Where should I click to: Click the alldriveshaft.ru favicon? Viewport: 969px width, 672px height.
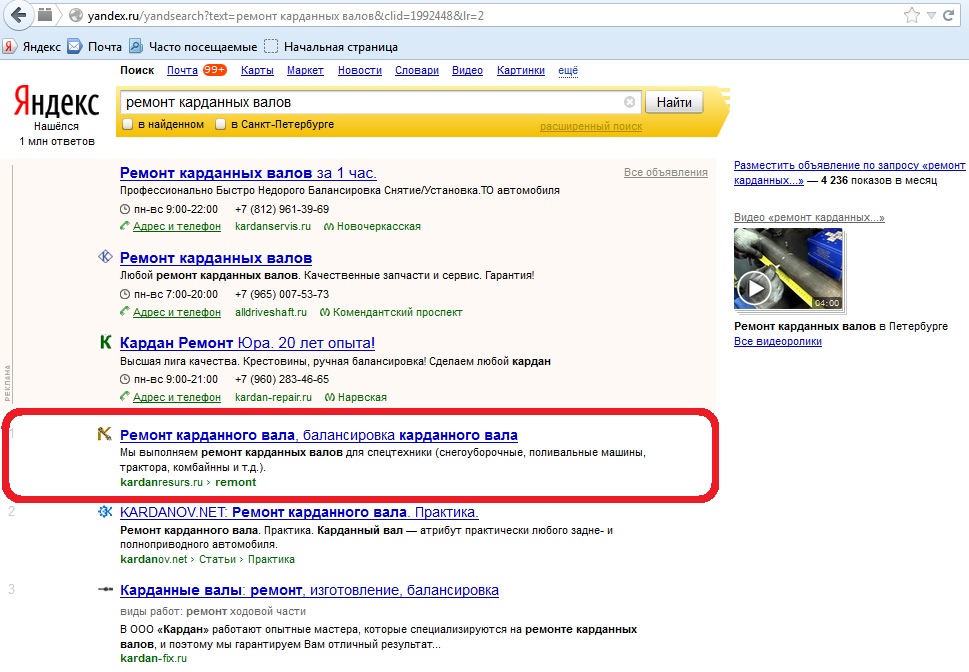click(105, 257)
